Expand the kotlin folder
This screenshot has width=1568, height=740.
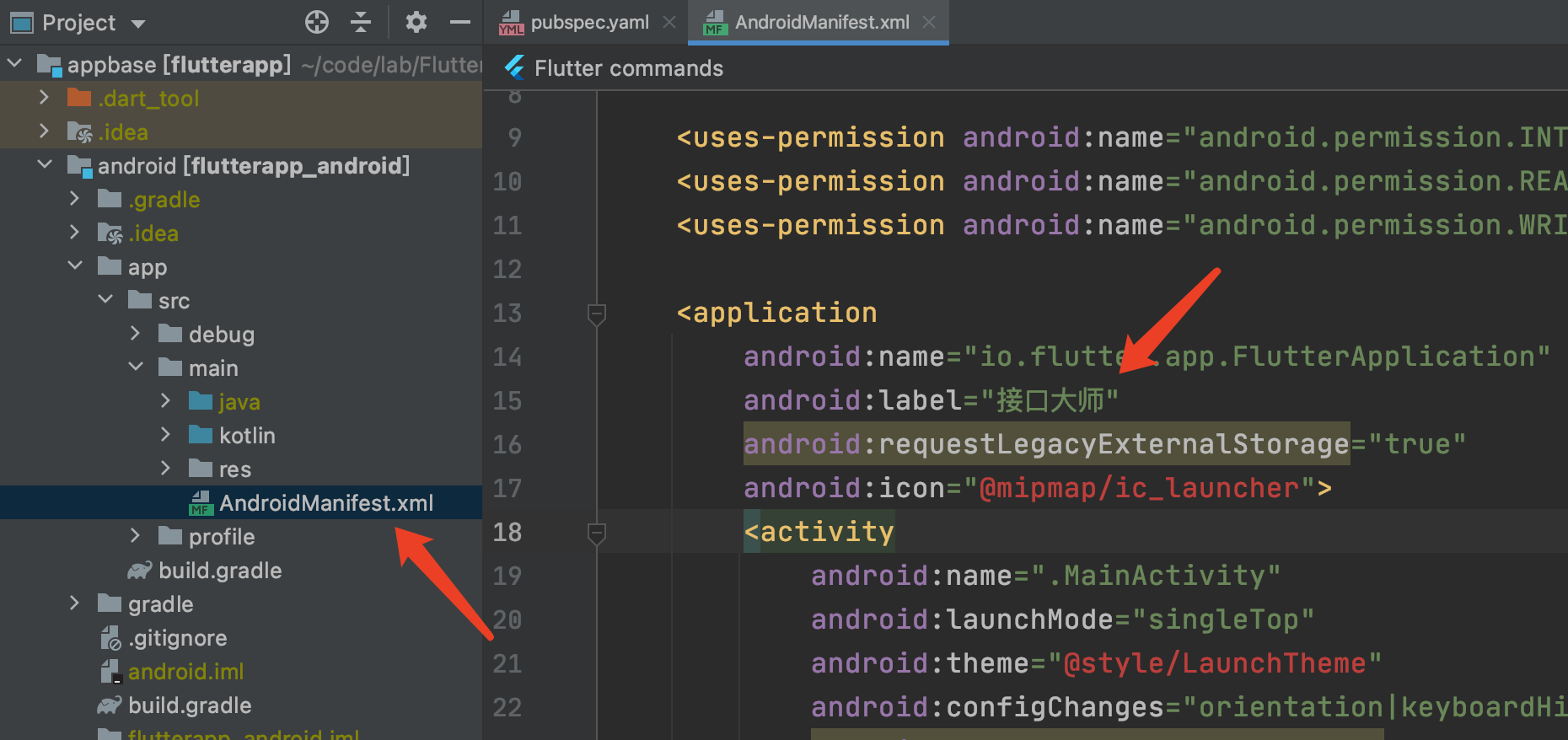[x=166, y=435]
